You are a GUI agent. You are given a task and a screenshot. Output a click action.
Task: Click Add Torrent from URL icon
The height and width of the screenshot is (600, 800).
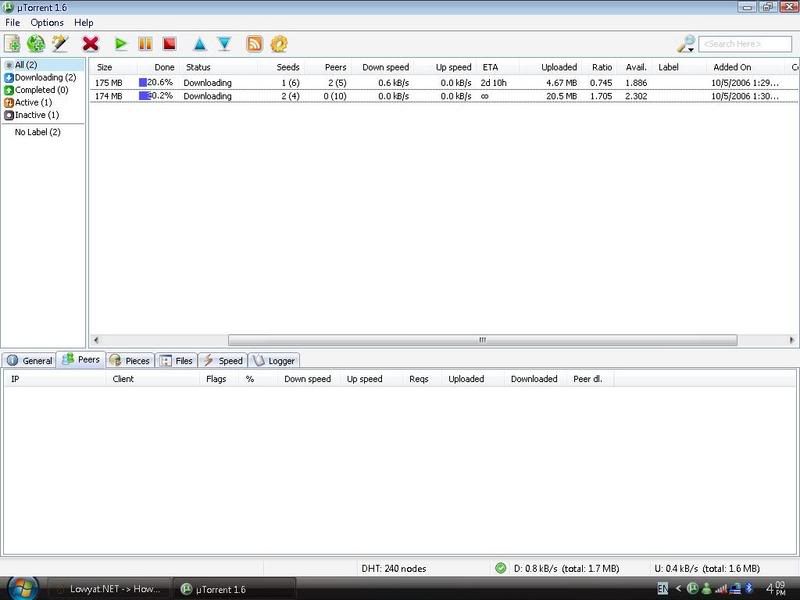[x=36, y=44]
